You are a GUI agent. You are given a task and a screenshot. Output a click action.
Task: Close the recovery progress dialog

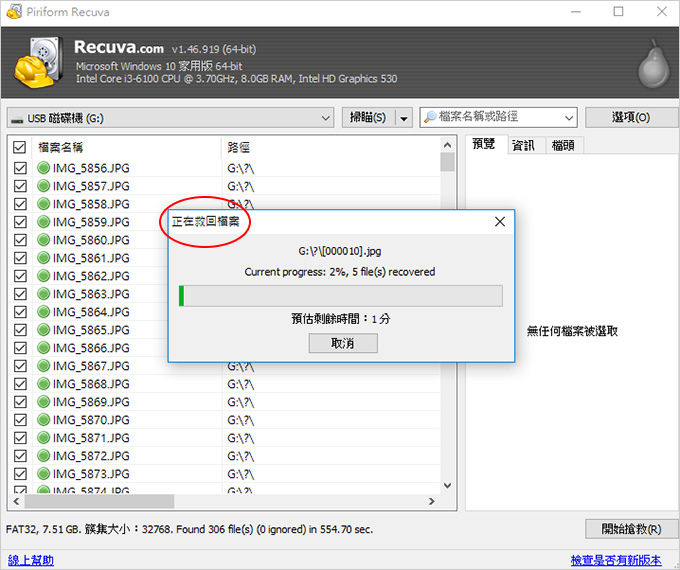pos(500,222)
